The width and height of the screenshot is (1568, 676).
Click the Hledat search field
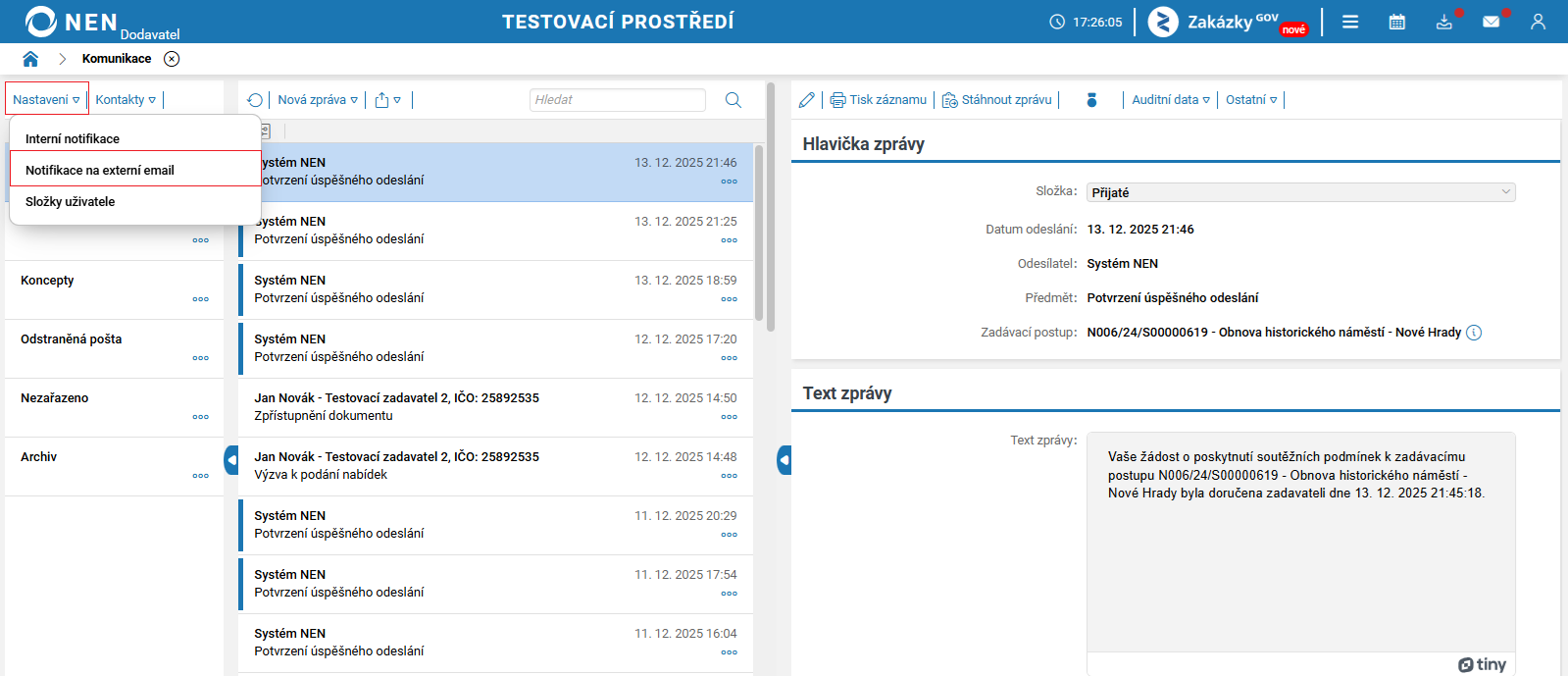pyautogui.click(x=618, y=100)
